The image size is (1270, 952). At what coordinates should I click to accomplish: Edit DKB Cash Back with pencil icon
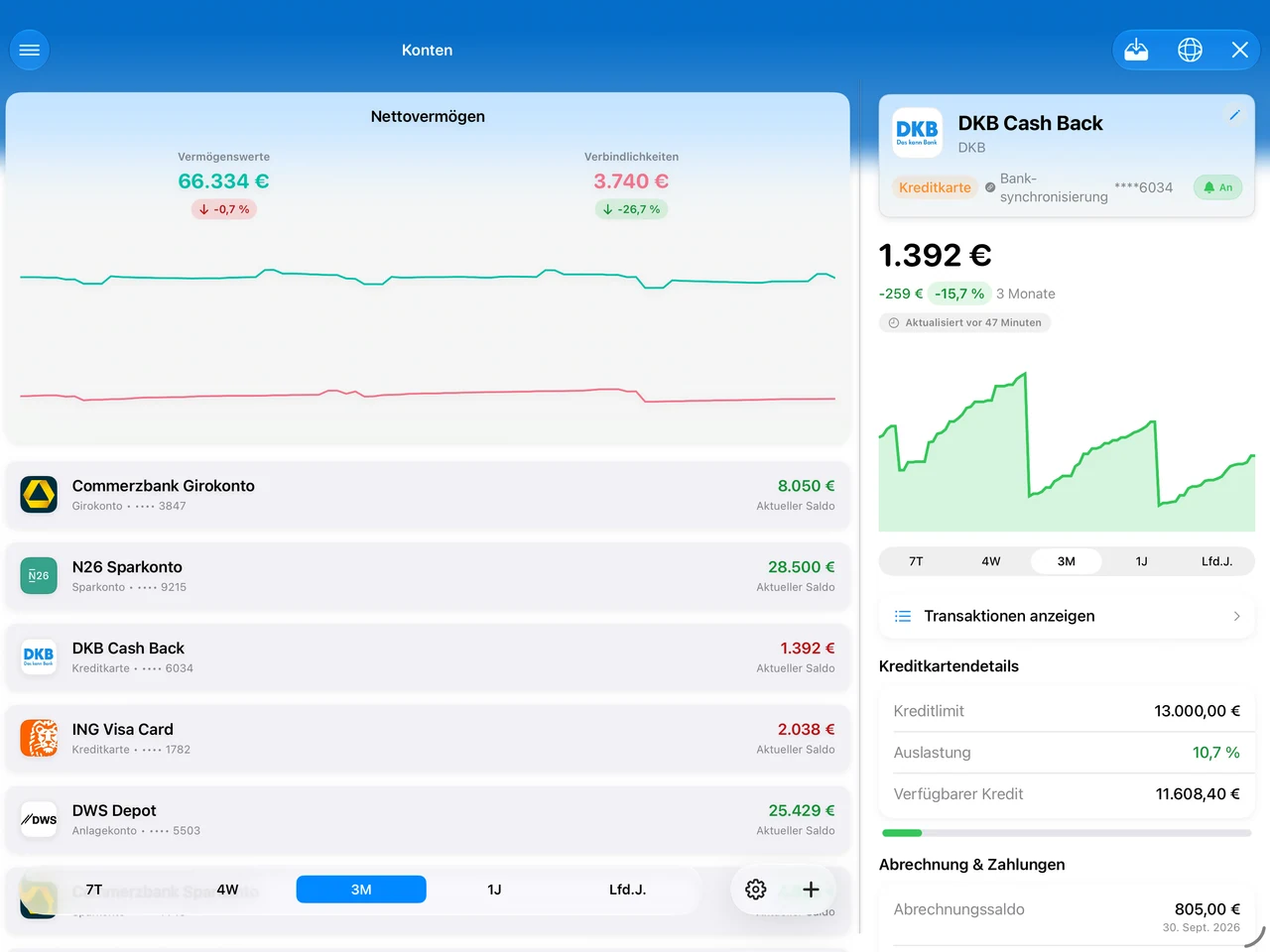click(x=1234, y=115)
